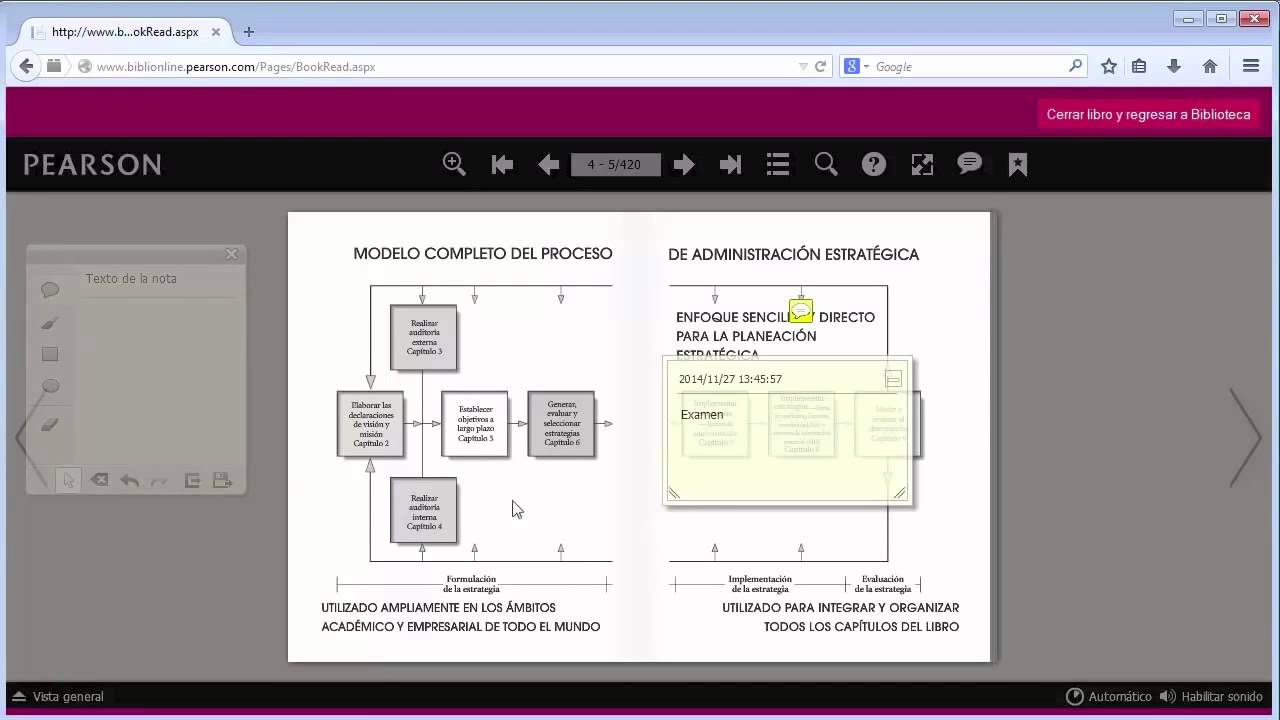The image size is (1280, 720).
Task: Reload the page in browser
Action: click(820, 67)
